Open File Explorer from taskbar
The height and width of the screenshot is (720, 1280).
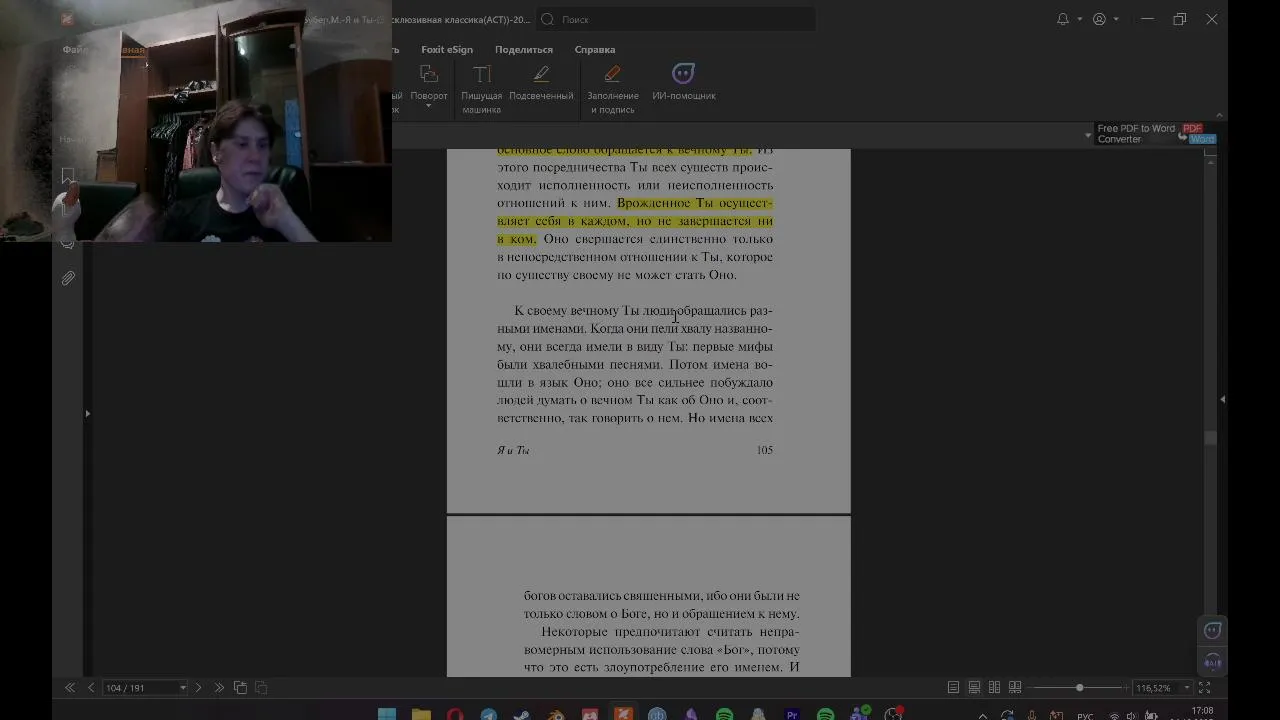coord(421,714)
